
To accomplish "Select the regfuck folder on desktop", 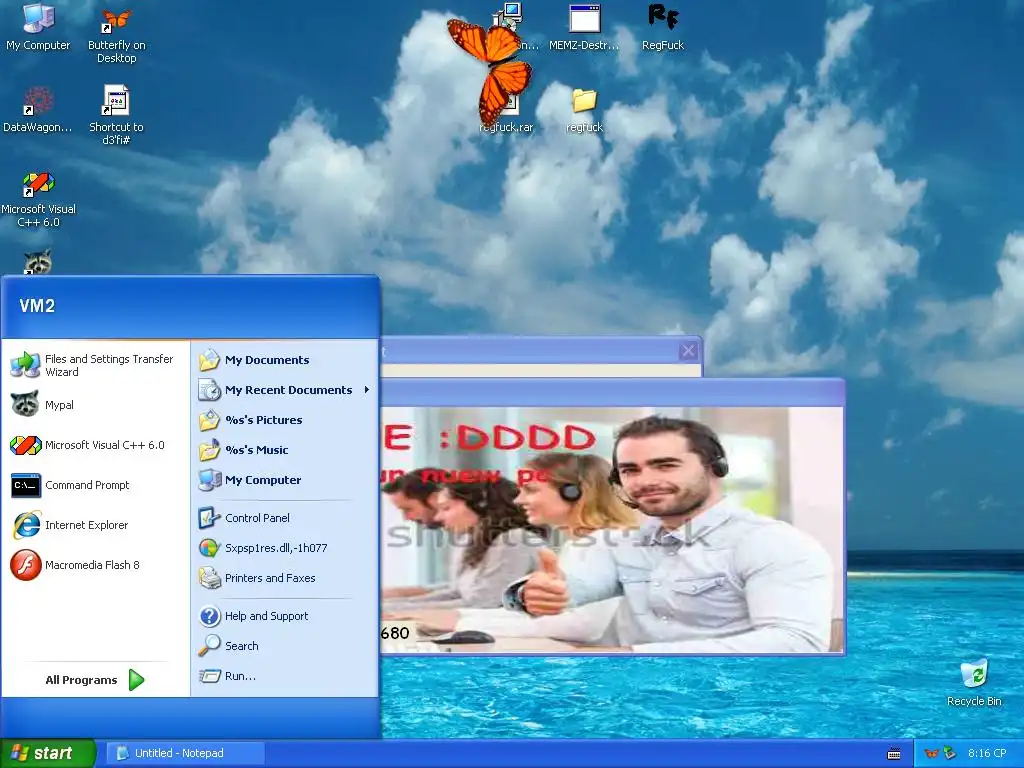I will point(584,111).
